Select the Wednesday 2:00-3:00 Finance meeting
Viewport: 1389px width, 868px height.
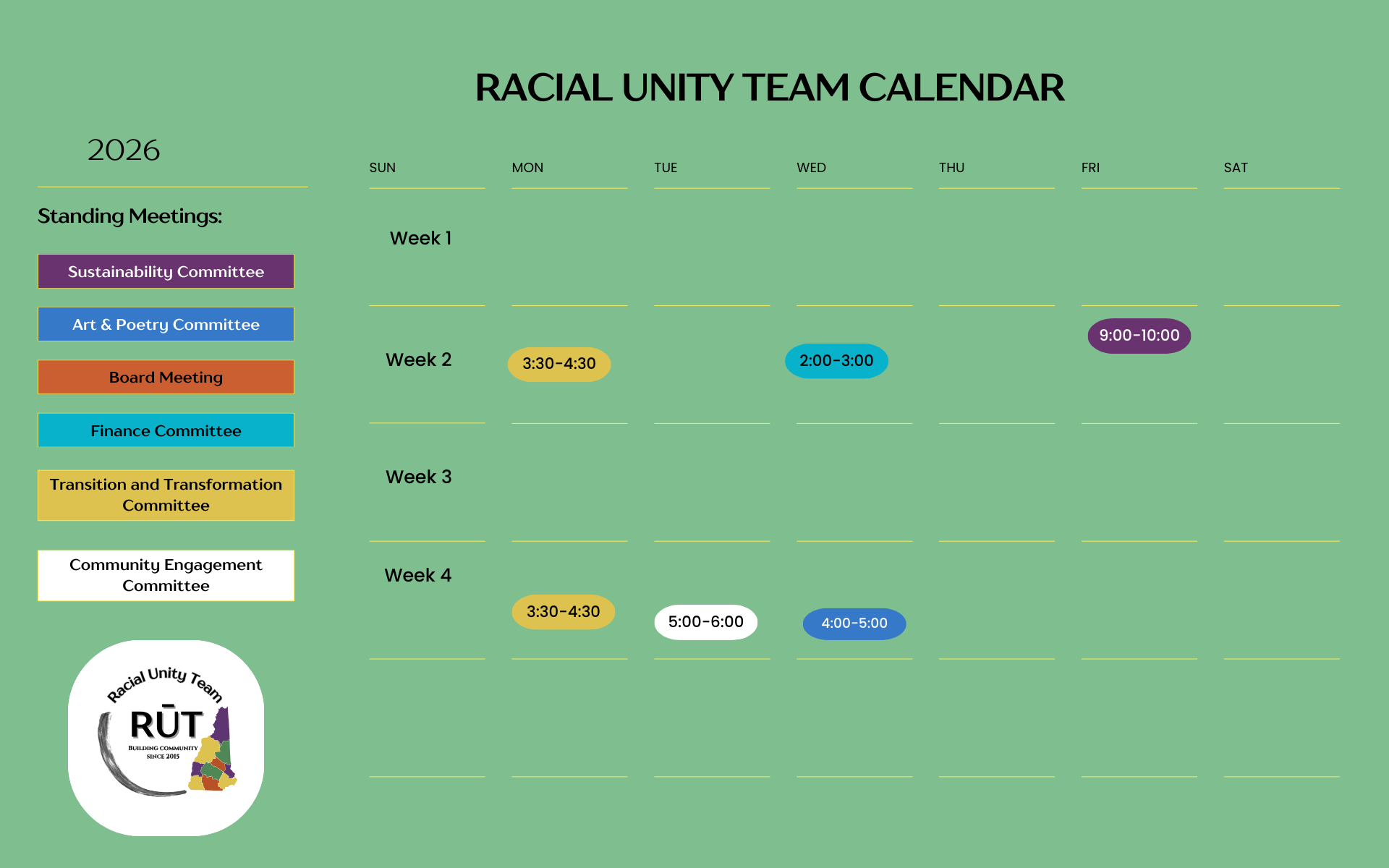[836, 361]
